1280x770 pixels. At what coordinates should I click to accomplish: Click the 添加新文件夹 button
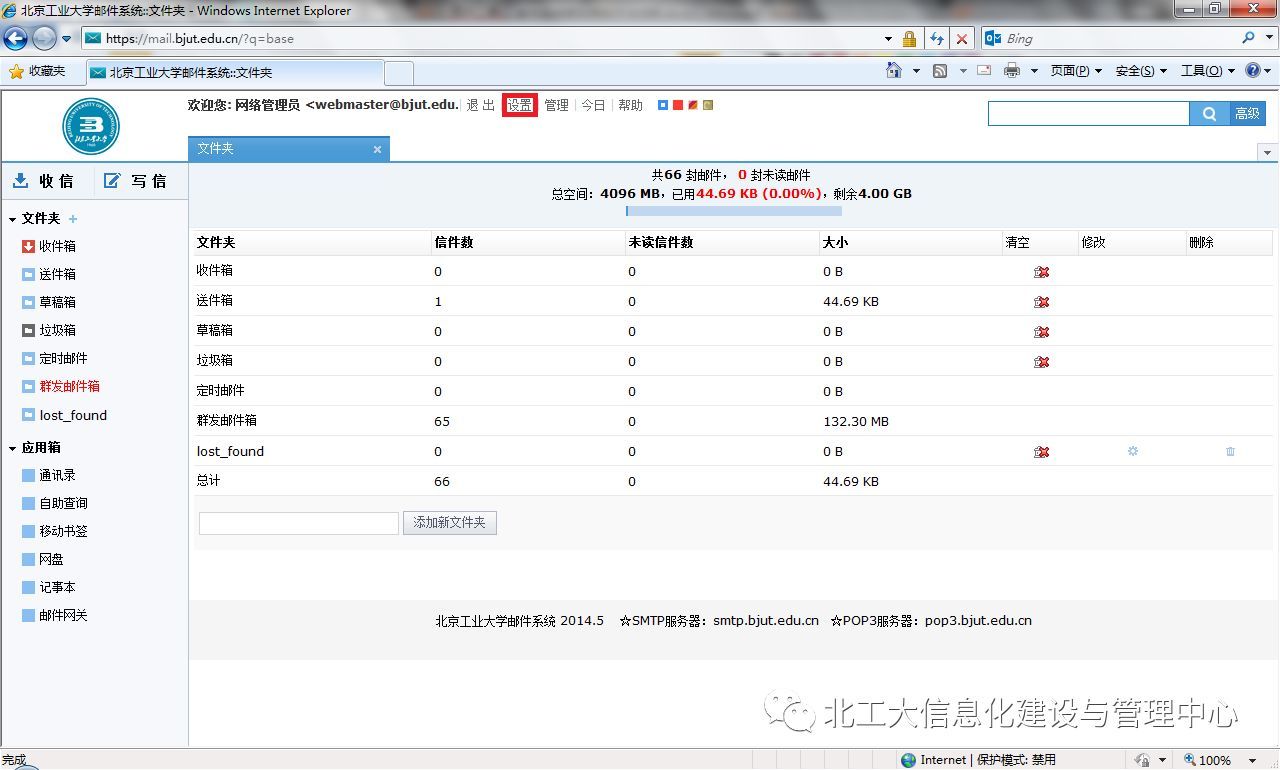[x=450, y=522]
